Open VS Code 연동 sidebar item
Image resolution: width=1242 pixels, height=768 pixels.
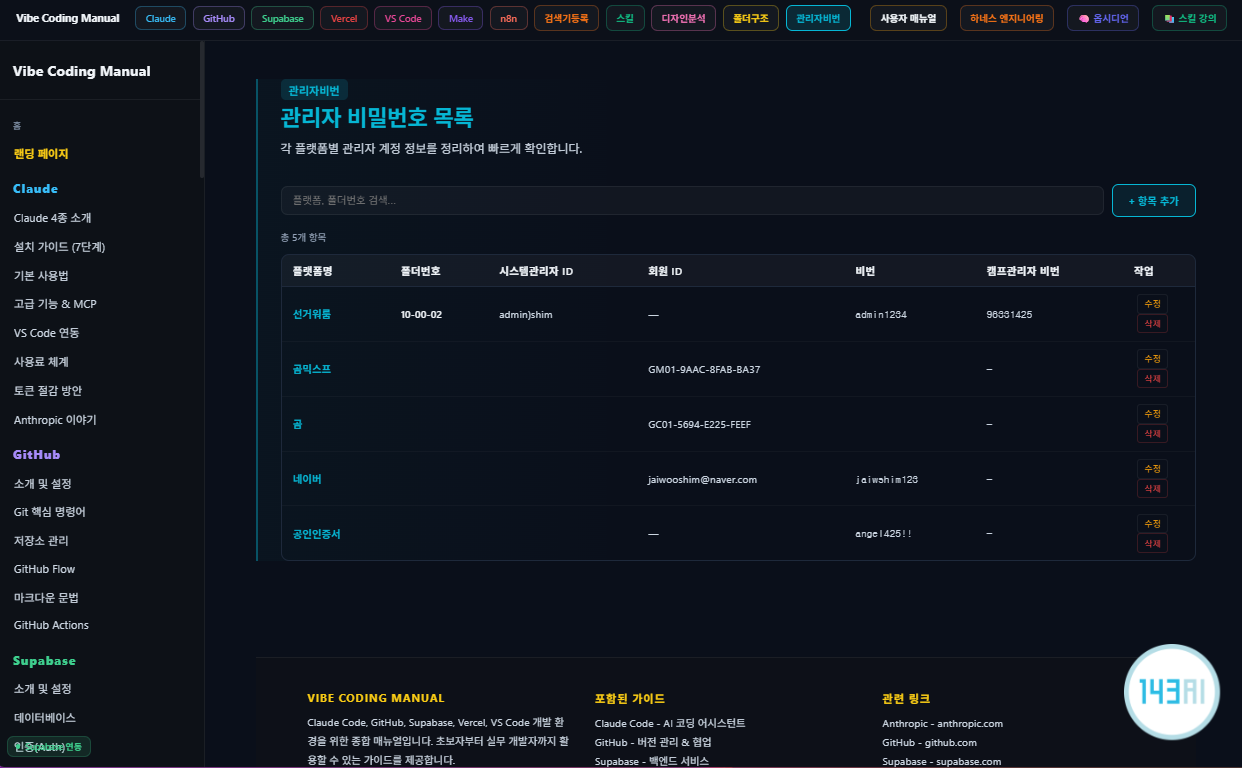point(46,333)
